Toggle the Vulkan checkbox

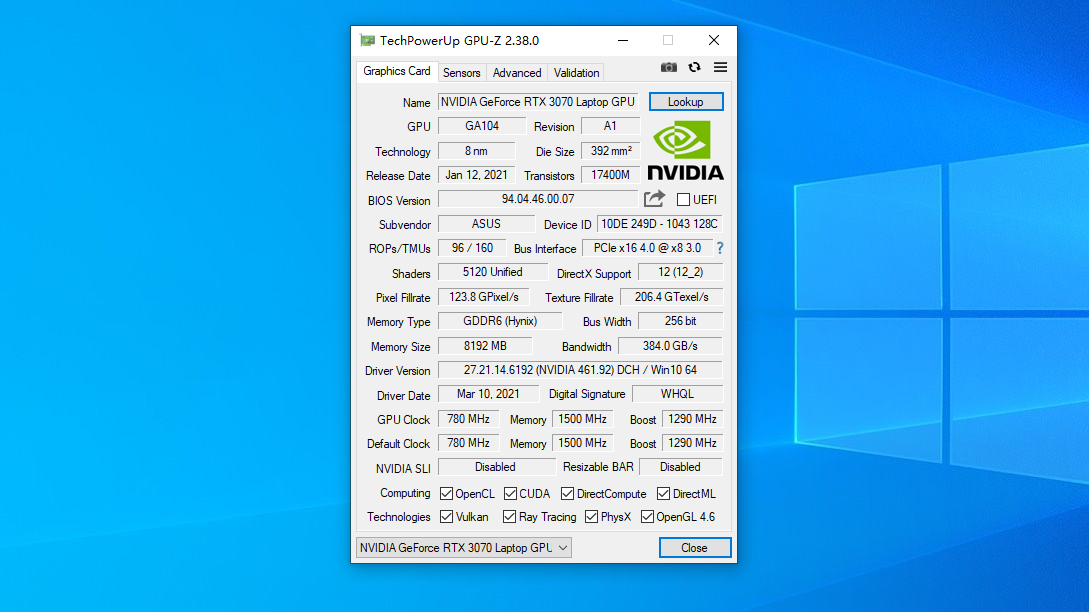446,517
